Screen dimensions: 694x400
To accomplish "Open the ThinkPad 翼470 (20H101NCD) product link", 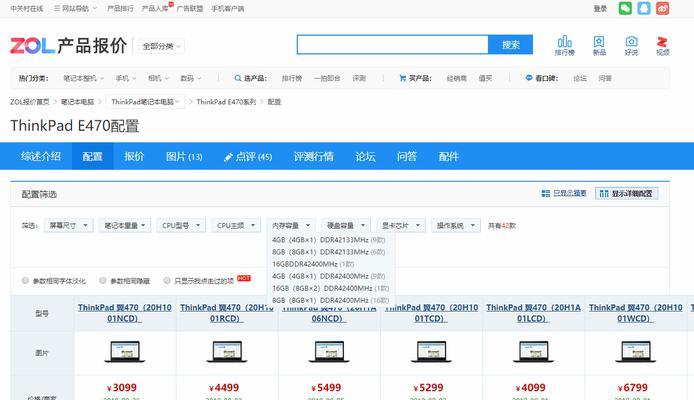I will [x=124, y=313].
